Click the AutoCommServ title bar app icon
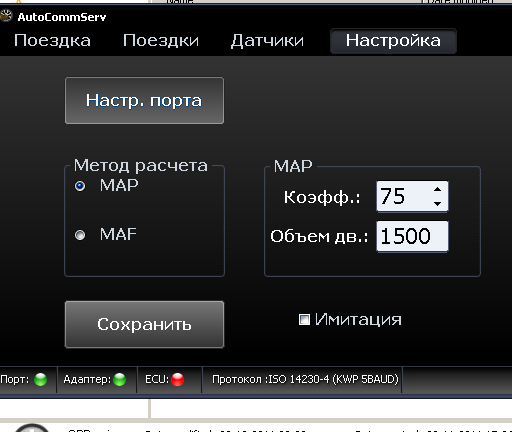The width and height of the screenshot is (512, 432). pyautogui.click(x=5, y=16)
